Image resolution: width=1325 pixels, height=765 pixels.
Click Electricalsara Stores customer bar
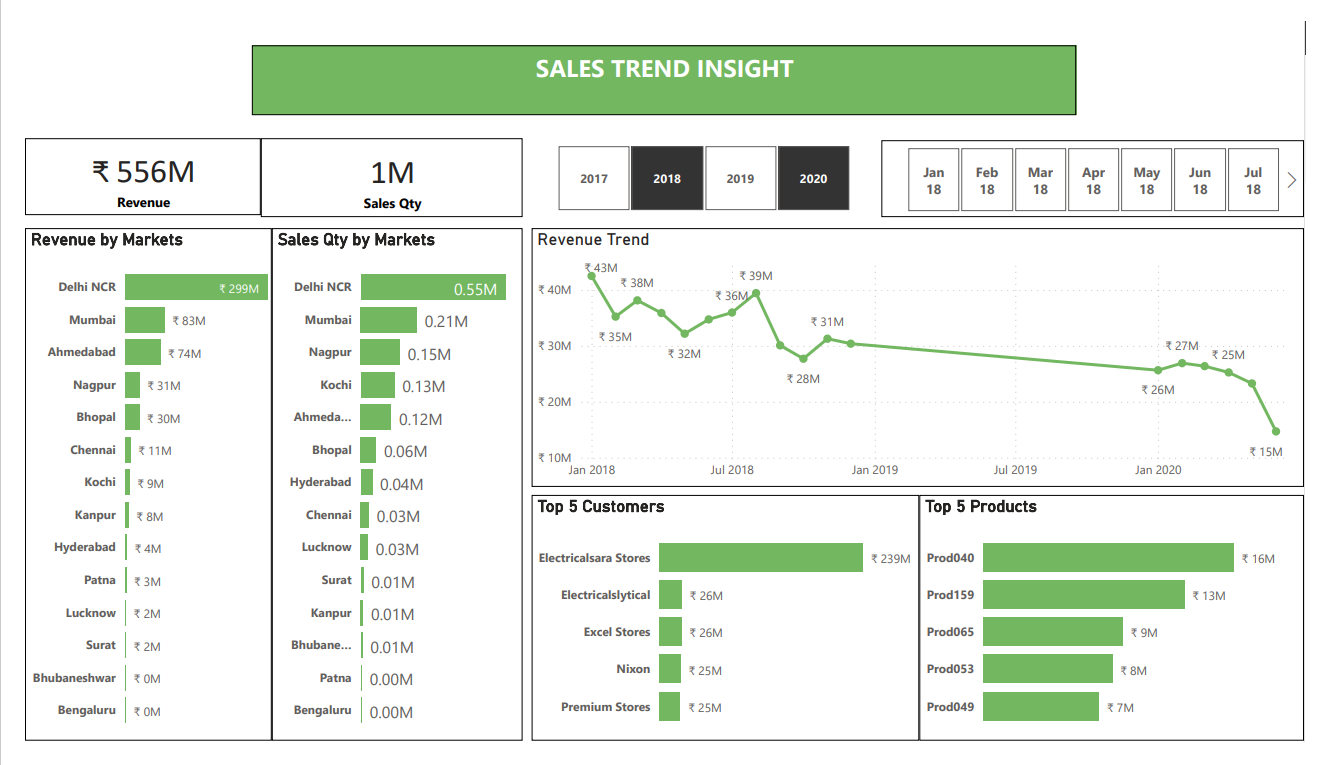tap(760, 558)
